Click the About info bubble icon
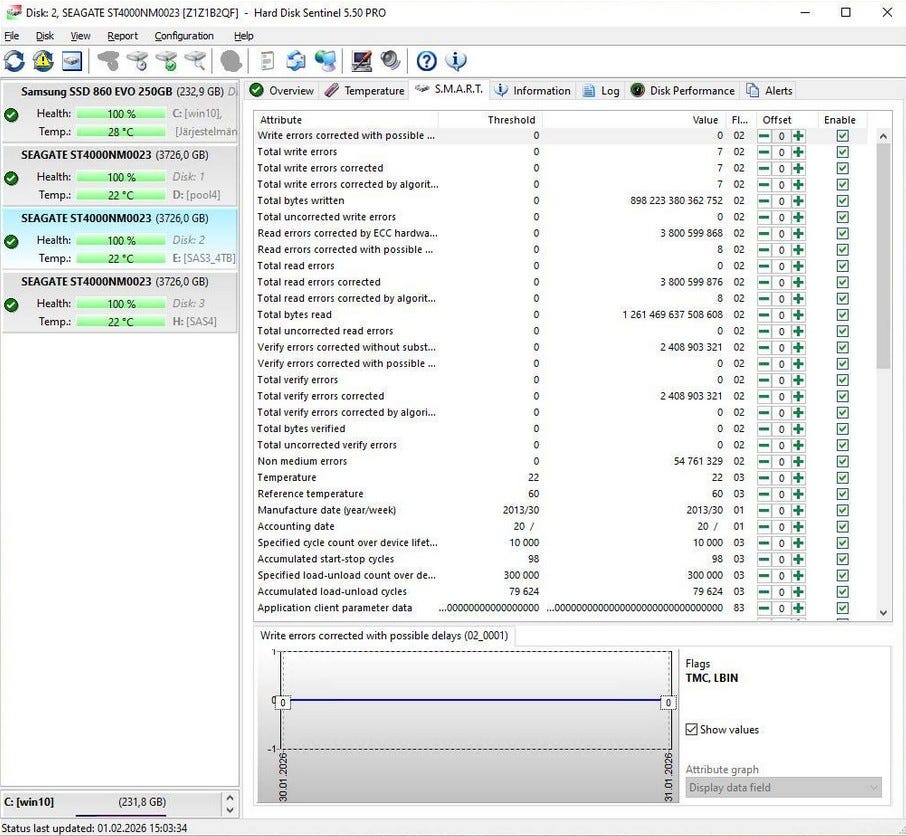 coord(456,61)
